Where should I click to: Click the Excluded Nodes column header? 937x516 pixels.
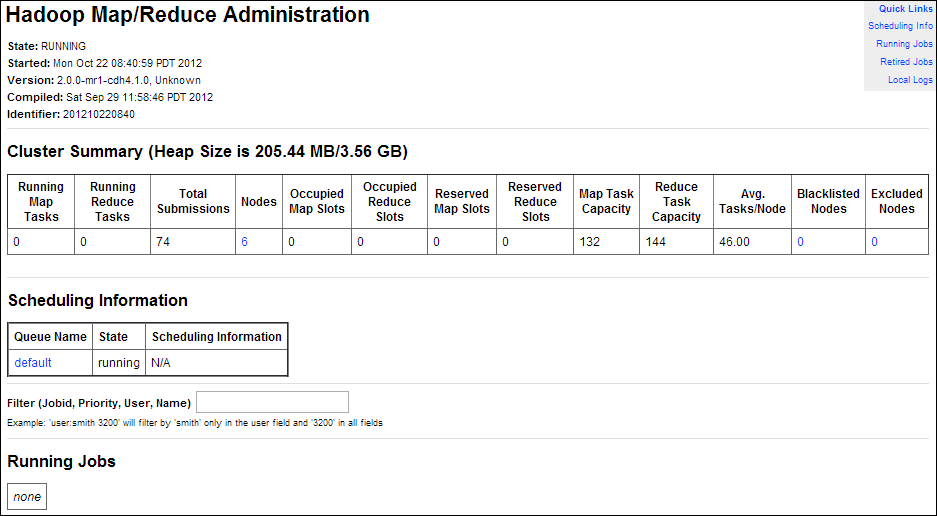pos(896,201)
